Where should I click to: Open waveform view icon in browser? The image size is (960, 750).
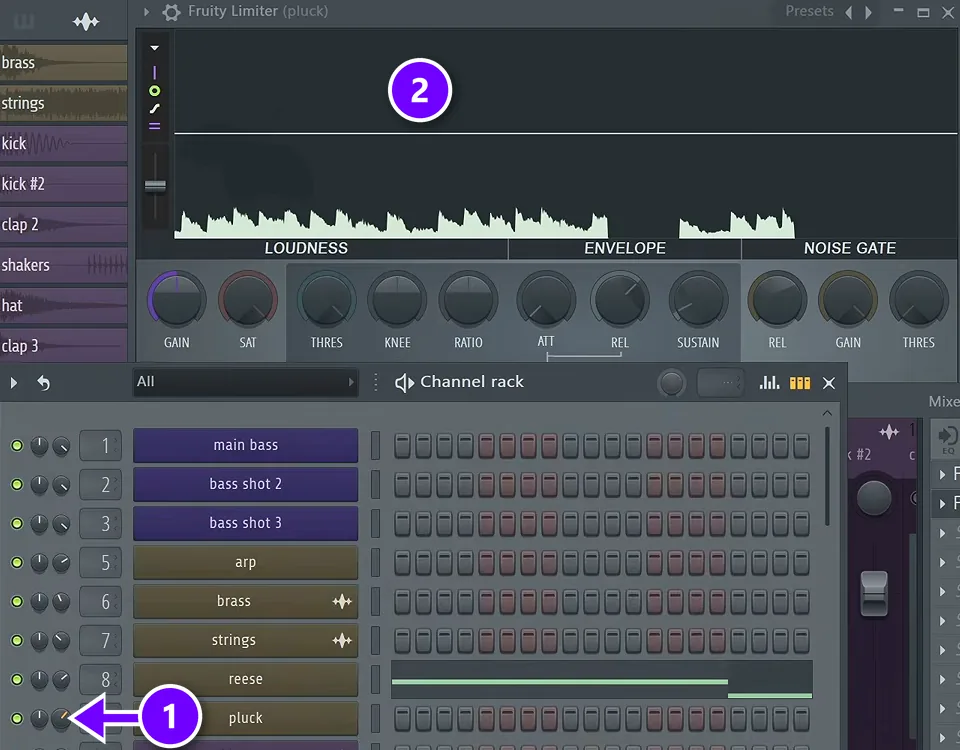(x=86, y=22)
